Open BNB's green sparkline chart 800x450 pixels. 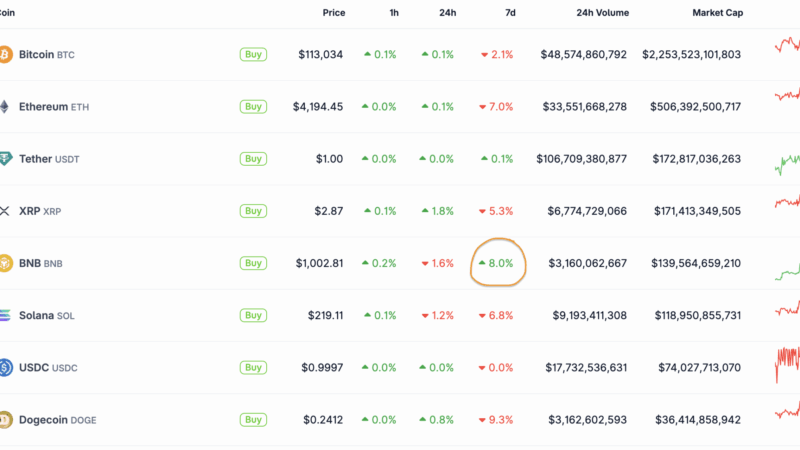(787, 271)
